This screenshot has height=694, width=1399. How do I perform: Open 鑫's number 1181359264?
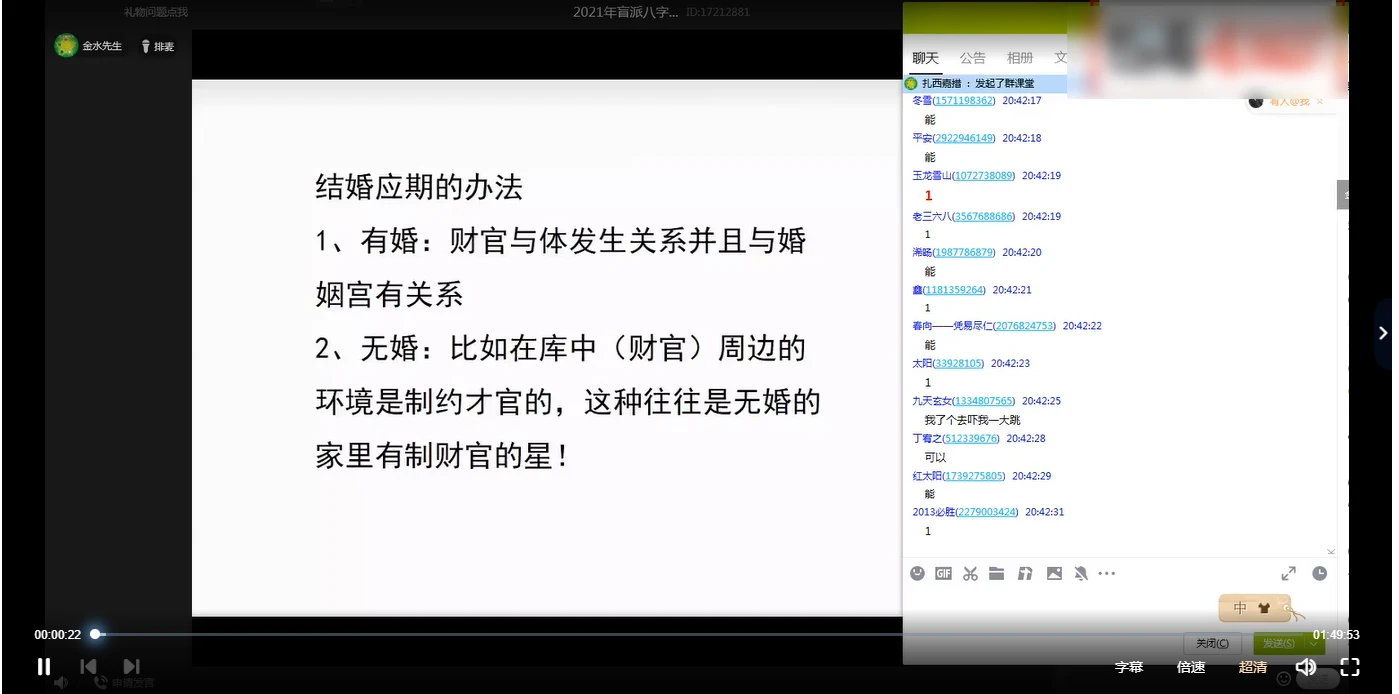954,290
